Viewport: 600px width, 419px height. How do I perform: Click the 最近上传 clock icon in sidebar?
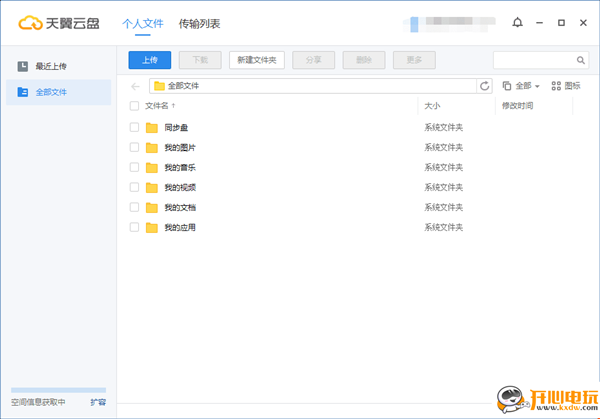point(23,66)
